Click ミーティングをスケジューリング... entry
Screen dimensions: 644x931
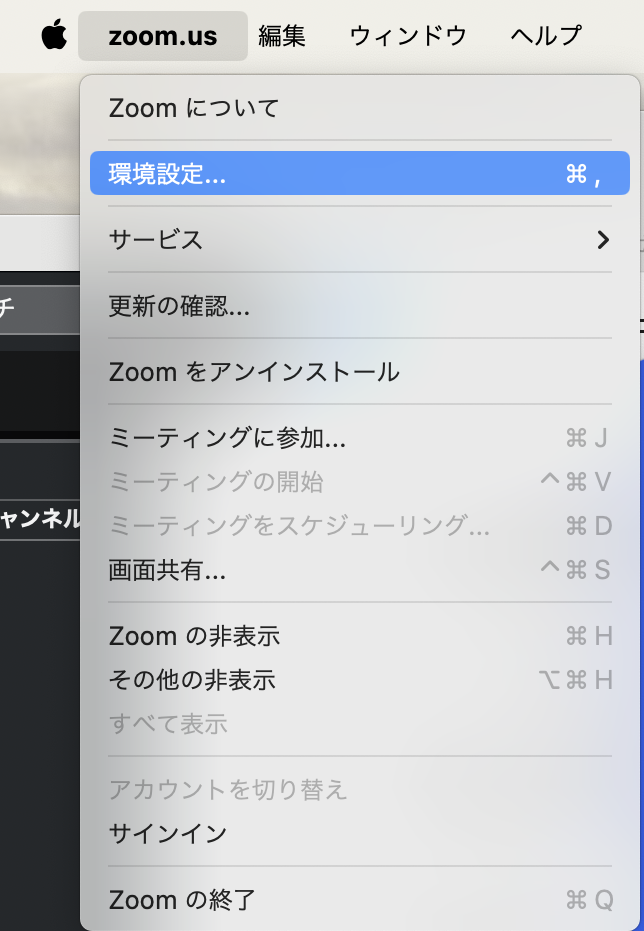[299, 526]
